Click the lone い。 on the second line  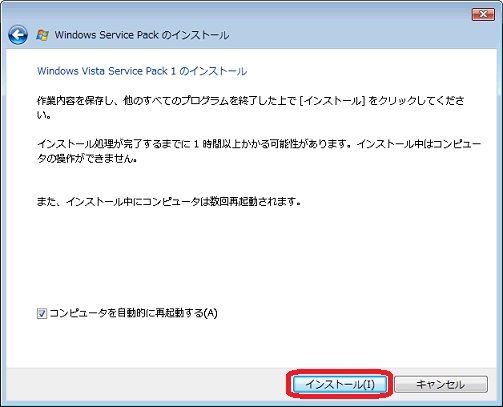[x=44, y=115]
